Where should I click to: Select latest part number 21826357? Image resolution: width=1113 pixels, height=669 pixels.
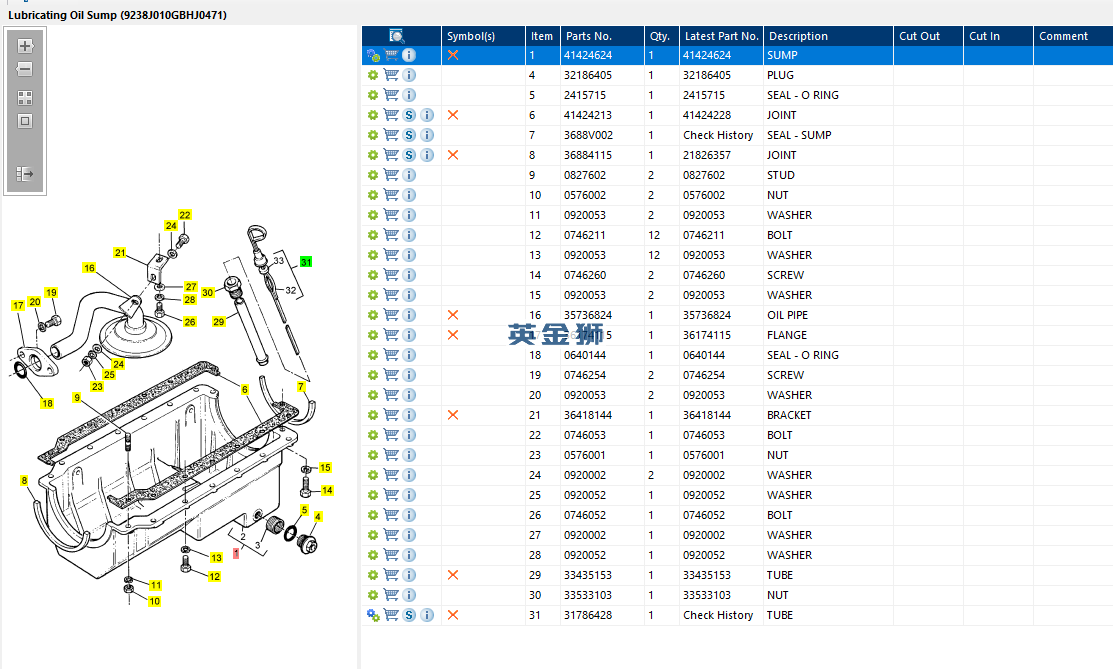[x=707, y=155]
